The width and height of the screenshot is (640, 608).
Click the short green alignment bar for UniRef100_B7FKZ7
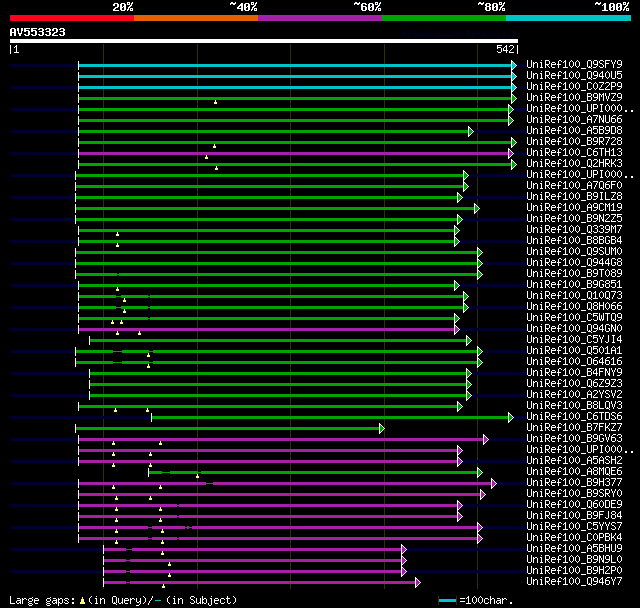pyautogui.click(x=227, y=428)
